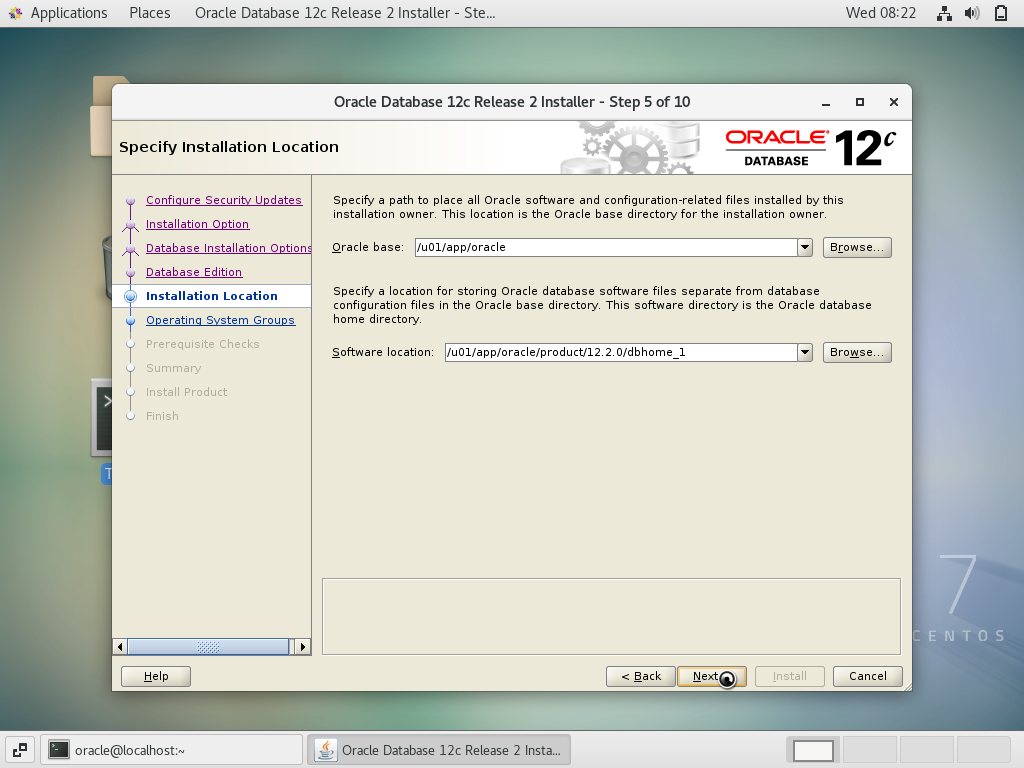The width and height of the screenshot is (1024, 768).
Task: Click the Applications menu logo icon
Action: [x=15, y=13]
